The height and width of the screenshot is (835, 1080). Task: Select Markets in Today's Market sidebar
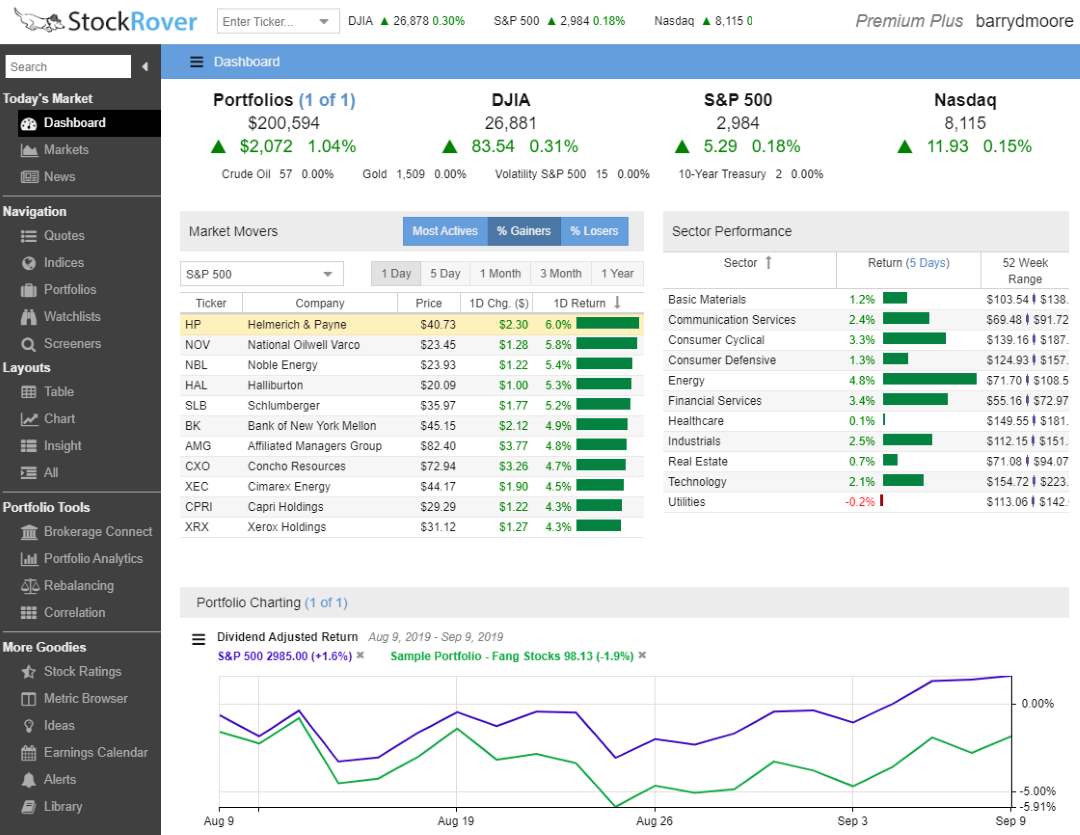pyautogui.click(x=65, y=150)
